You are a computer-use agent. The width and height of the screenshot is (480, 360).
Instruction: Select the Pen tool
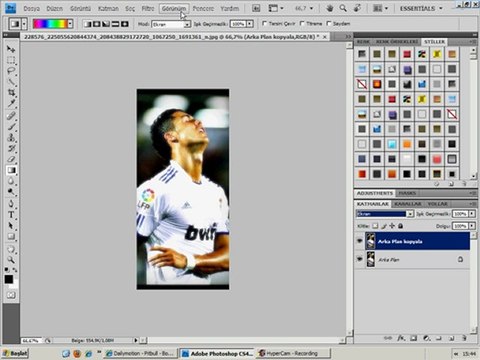point(11,204)
